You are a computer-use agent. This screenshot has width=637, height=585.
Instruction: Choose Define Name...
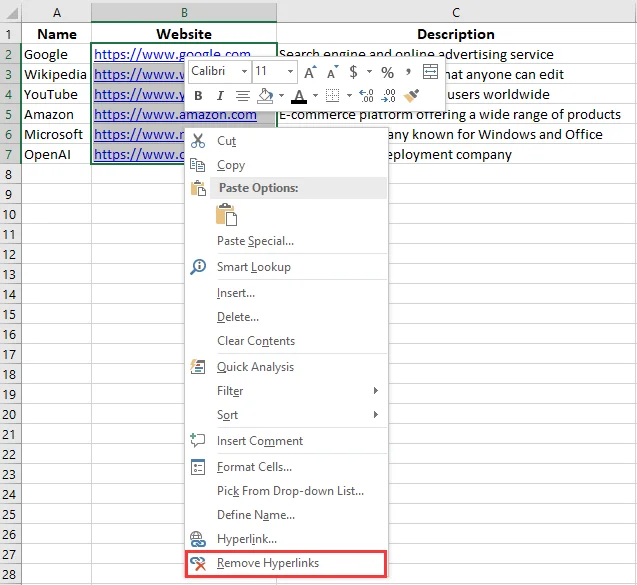286,515
